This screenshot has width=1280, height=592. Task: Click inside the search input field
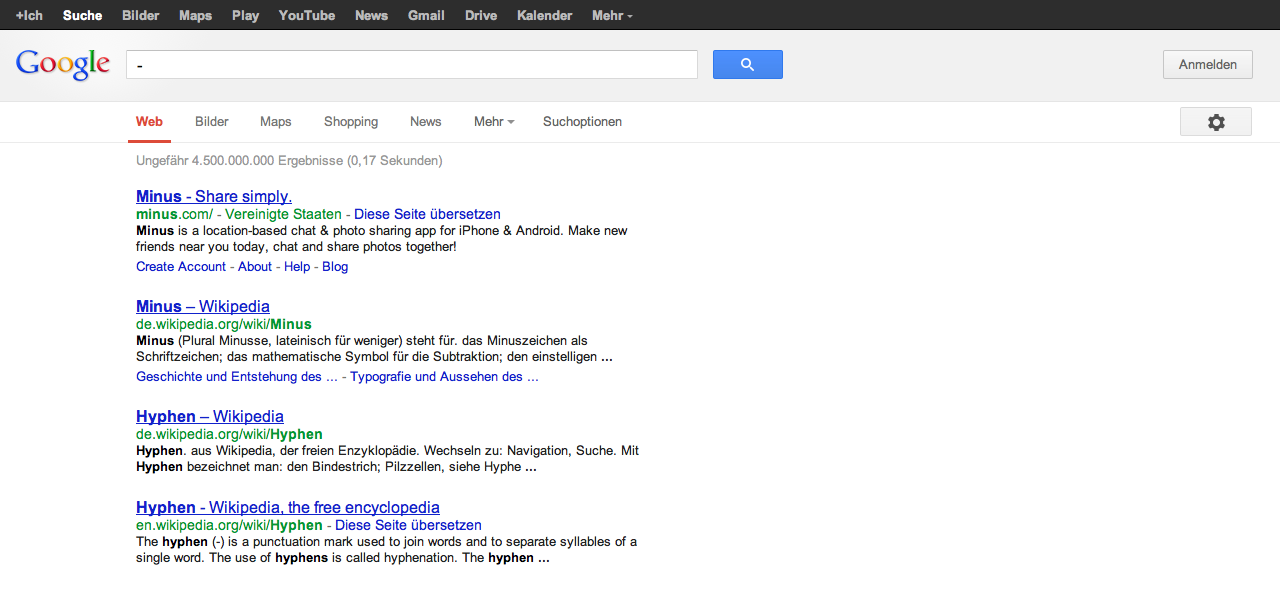411,65
